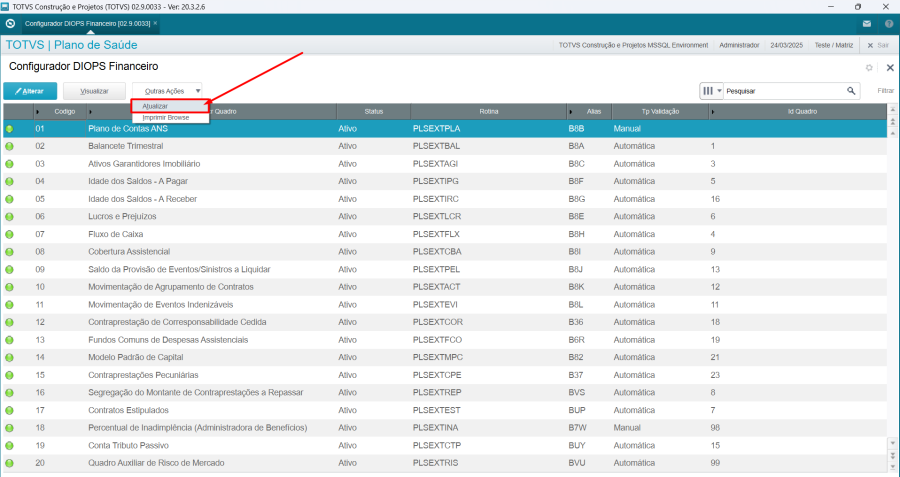
Task: Click the Administrador user label
Action: coord(739,45)
